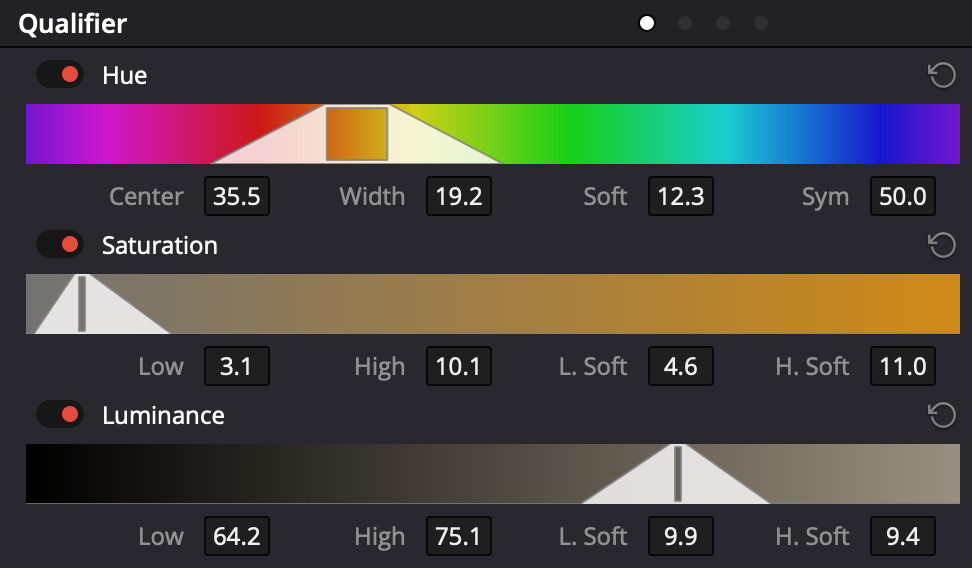Select Saturation H. Soft field 11.0
The height and width of the screenshot is (568, 972).
coord(903,366)
